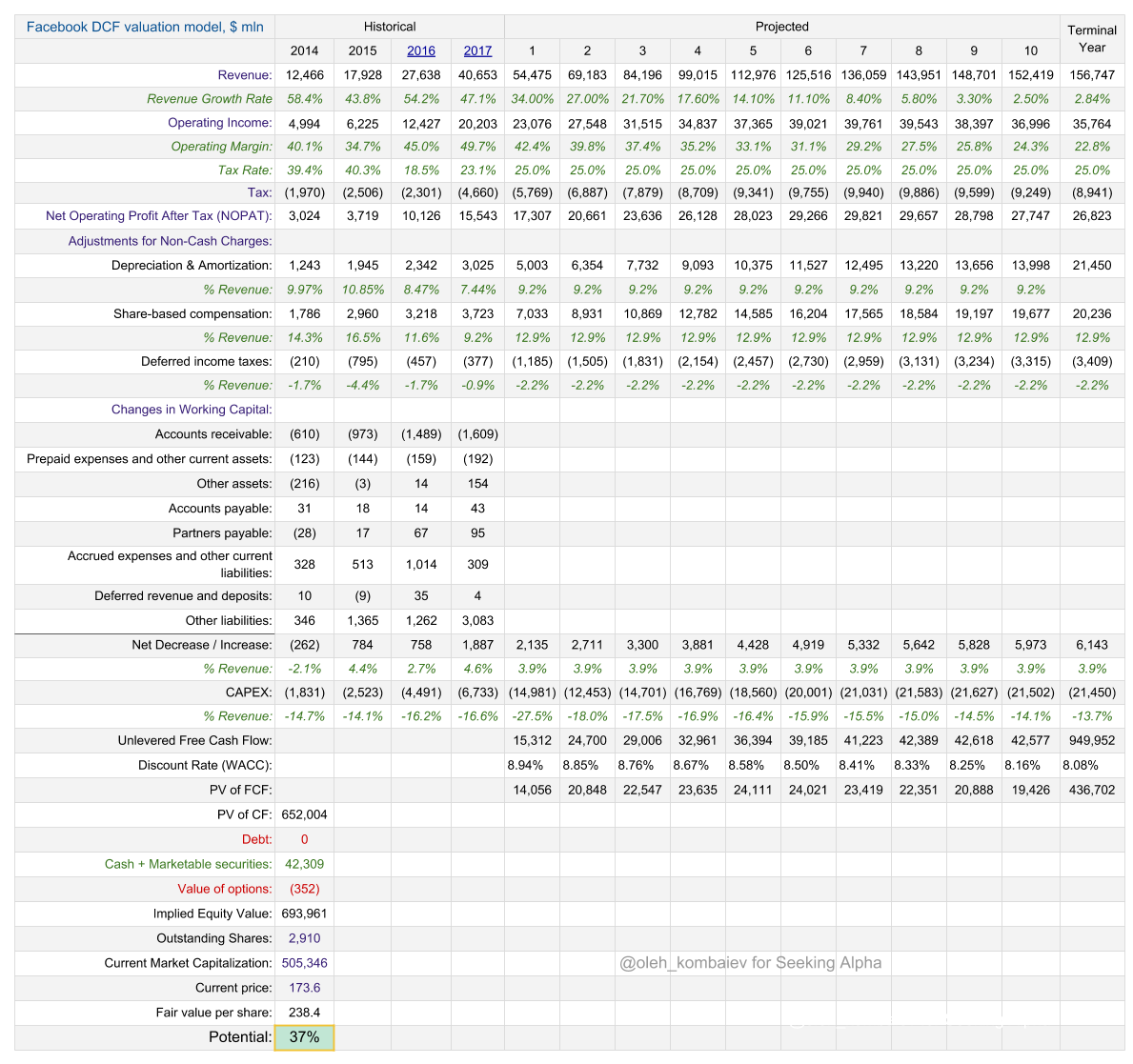Click the 'Adjustments for Non-Cash Charges:' heading
Viewport: 1133px width, 1064px height.
[170, 241]
